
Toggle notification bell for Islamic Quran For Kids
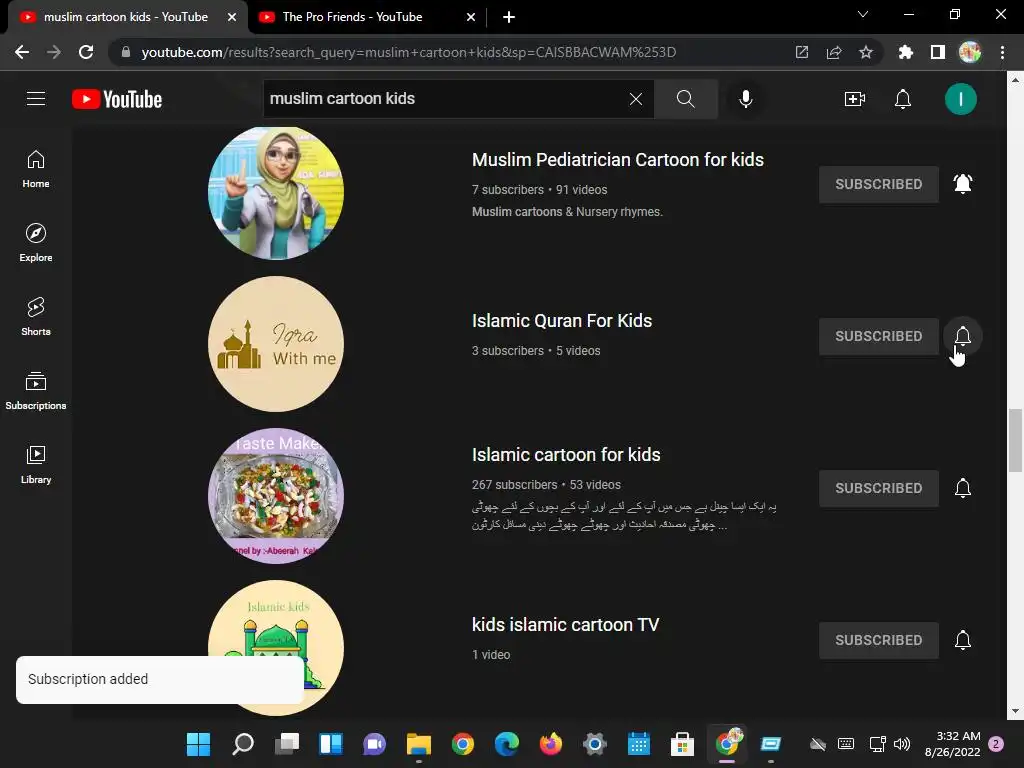963,336
